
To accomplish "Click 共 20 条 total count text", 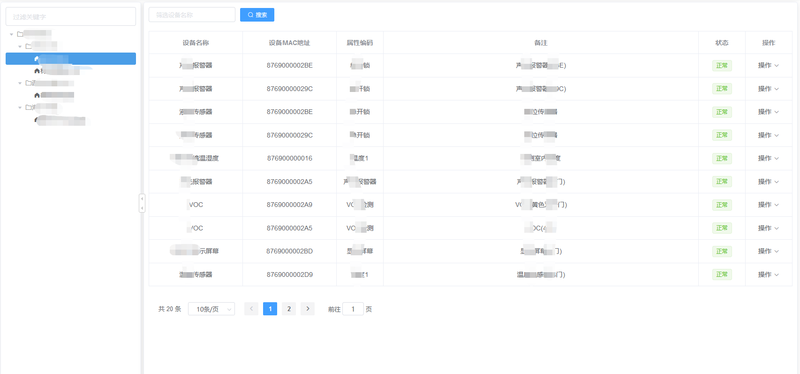I will (170, 309).
